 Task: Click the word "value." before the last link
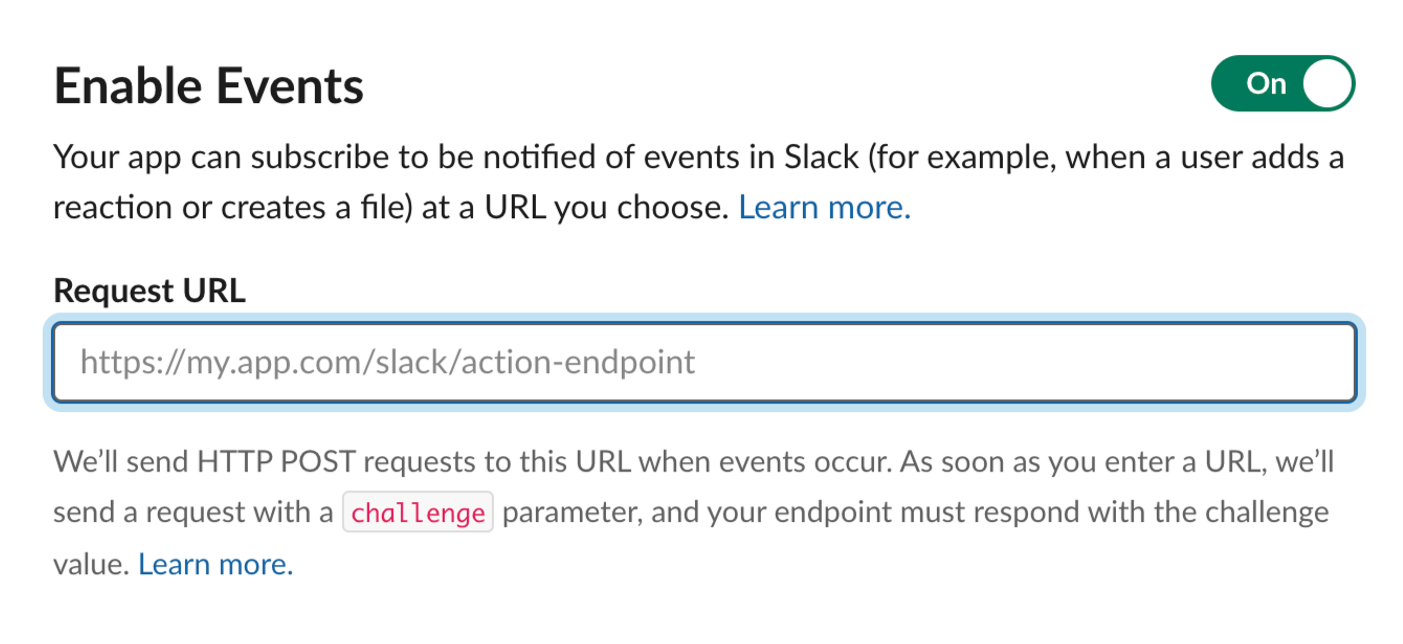91,565
